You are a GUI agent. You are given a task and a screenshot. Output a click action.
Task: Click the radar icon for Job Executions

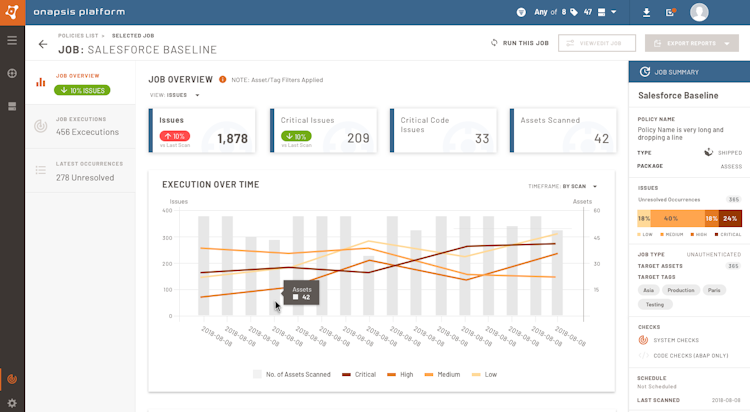pos(41,126)
